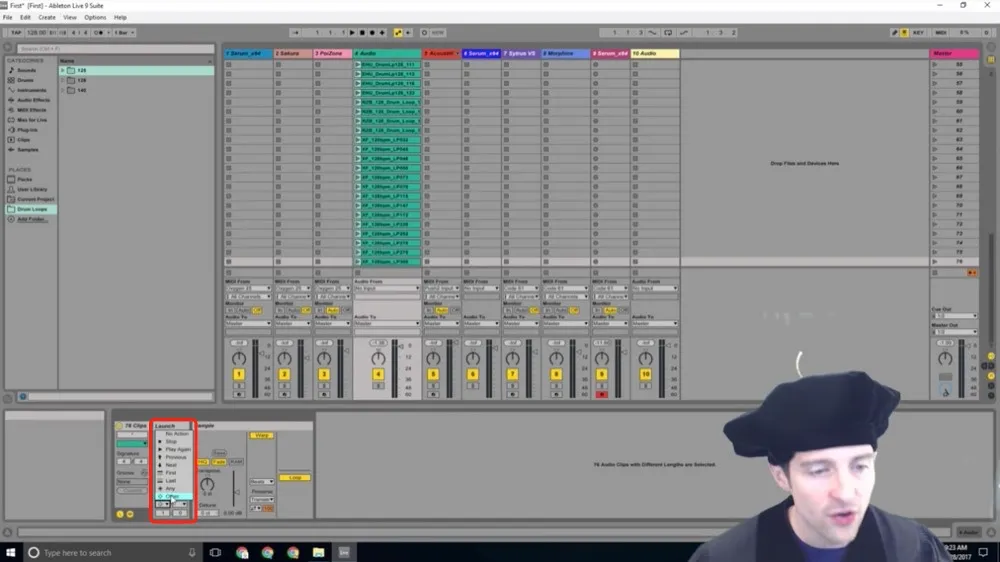Viewport: 1000px width, 562px height.
Task: Click the TAP tempo button
Action: click(16, 33)
